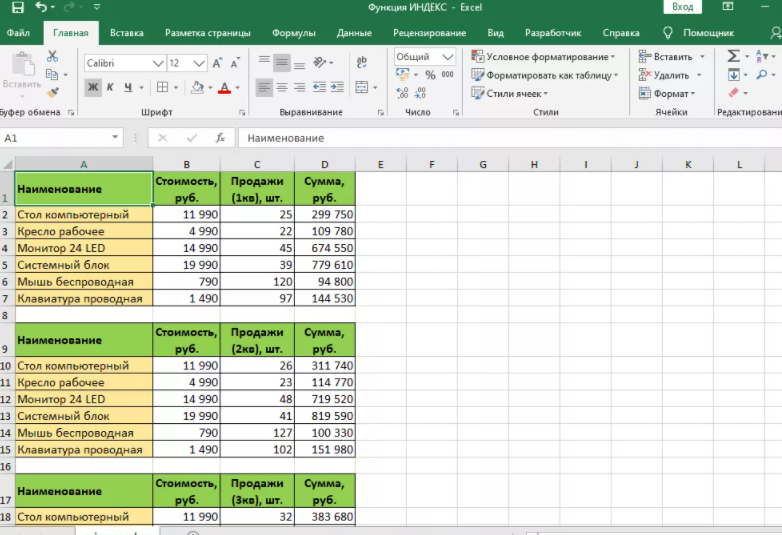The width and height of the screenshot is (782, 535).
Task: Select cell with Монитор 24 LED in row 4
Action: (x=84, y=248)
